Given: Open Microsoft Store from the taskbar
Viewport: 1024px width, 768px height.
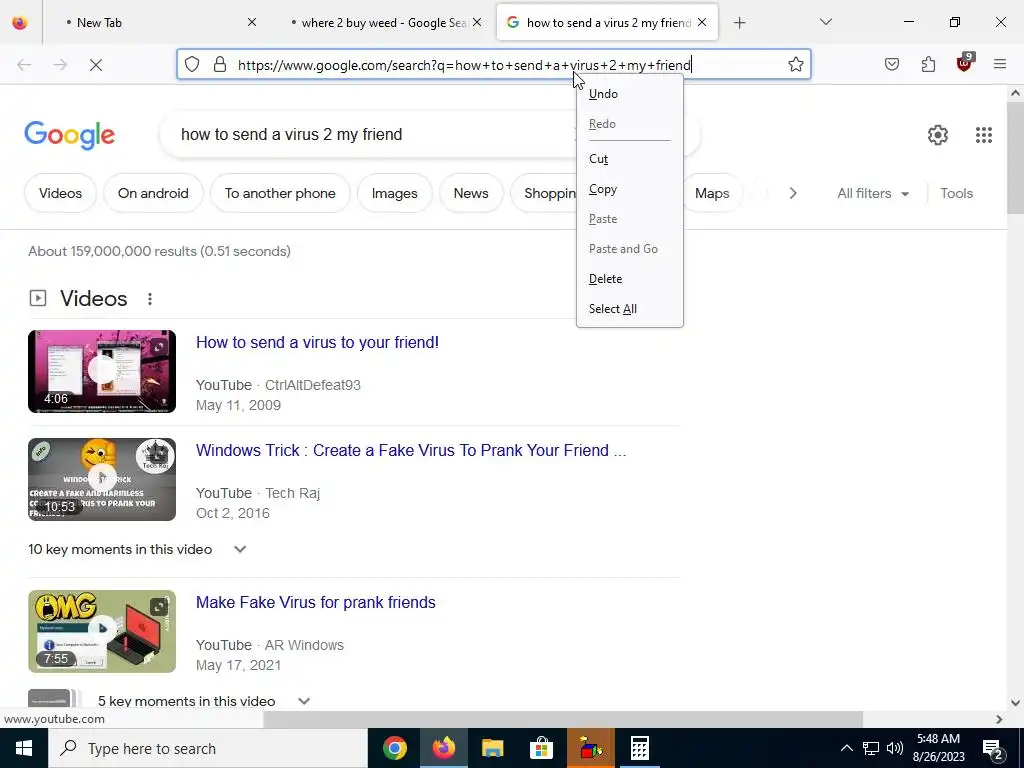Looking at the screenshot, I should [541, 748].
